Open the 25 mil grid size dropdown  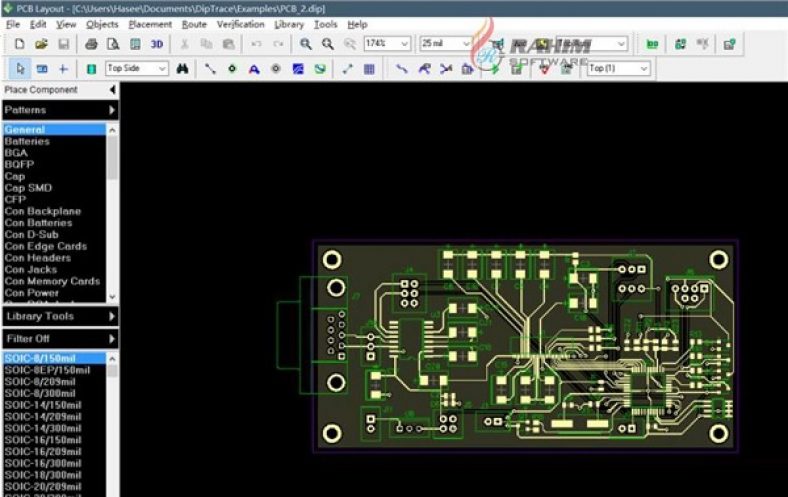(445, 44)
